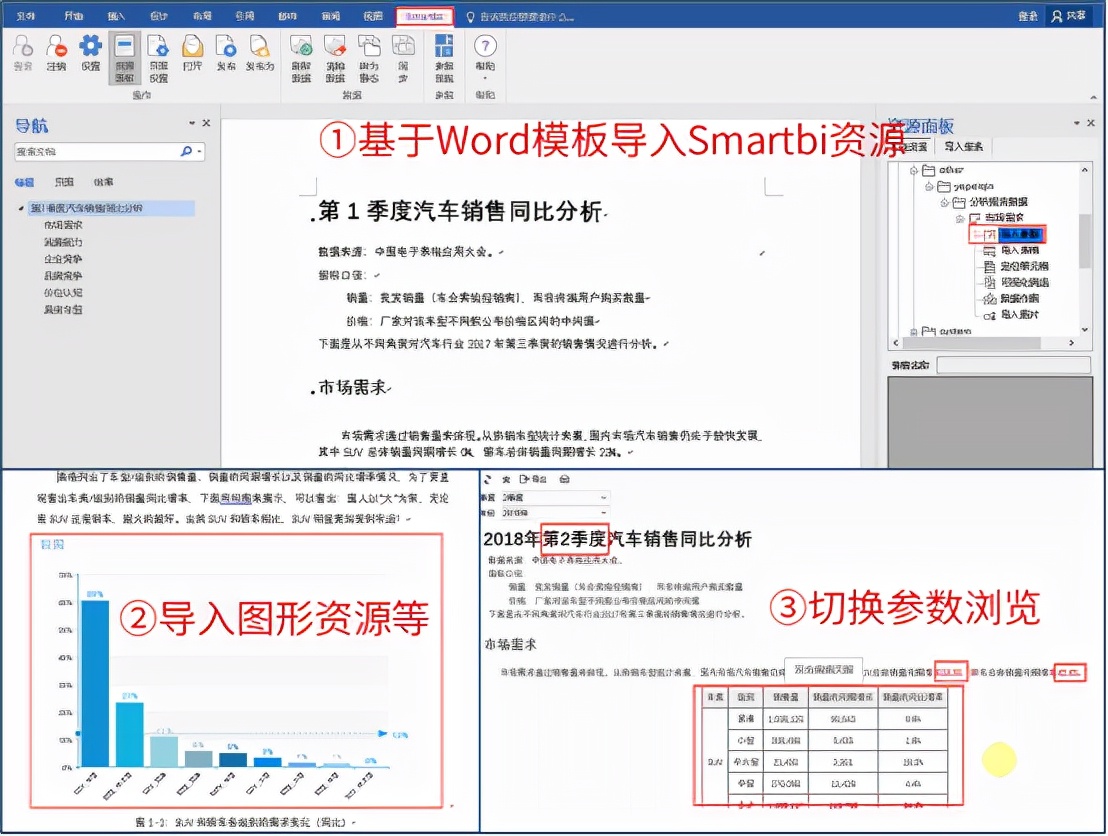The image size is (1108, 836).
Task: Open the File tab in the ribbon
Action: click(x=26, y=16)
